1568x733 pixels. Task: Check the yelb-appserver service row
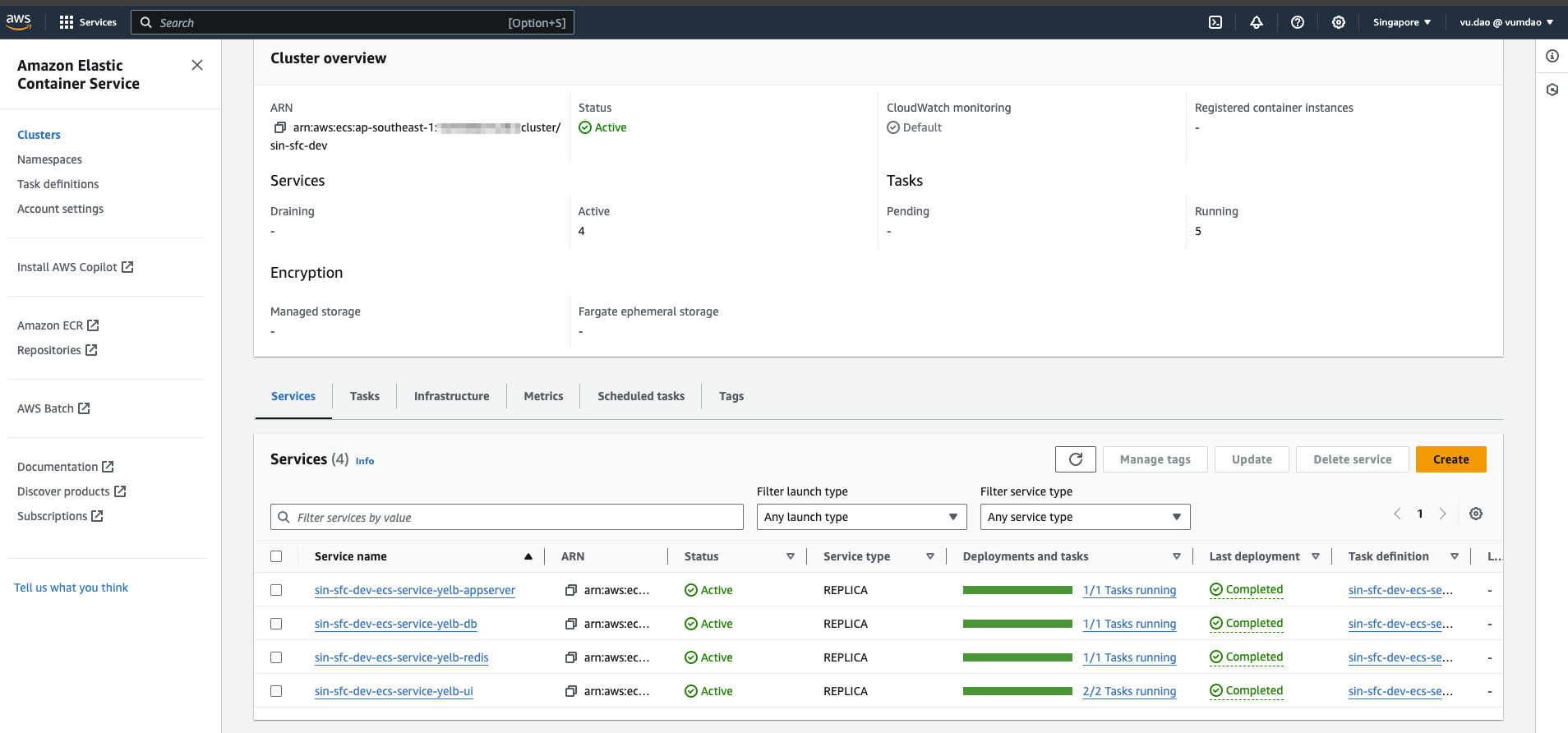coord(276,590)
